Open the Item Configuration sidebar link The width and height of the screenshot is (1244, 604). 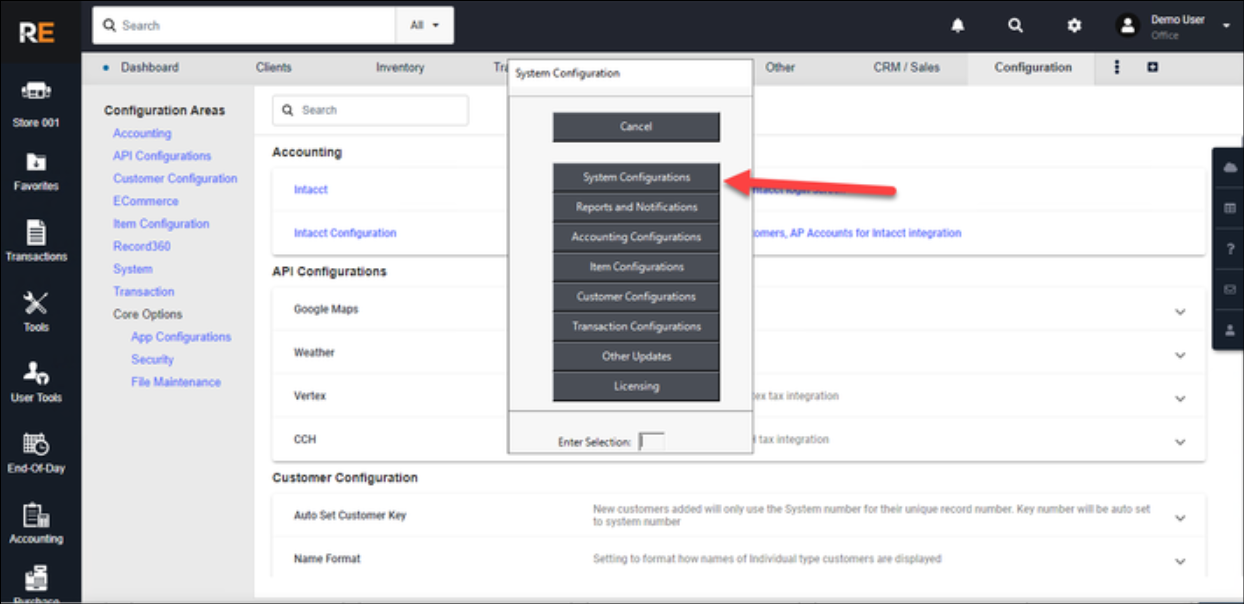click(x=161, y=224)
